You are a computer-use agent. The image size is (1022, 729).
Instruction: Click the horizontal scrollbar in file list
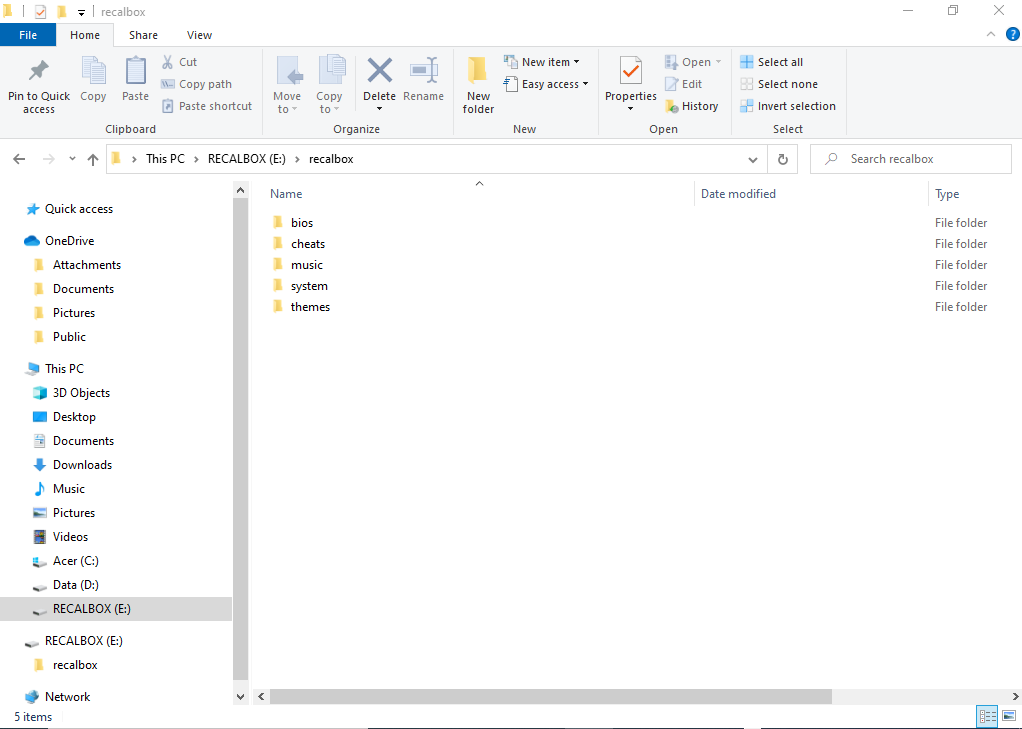click(551, 697)
